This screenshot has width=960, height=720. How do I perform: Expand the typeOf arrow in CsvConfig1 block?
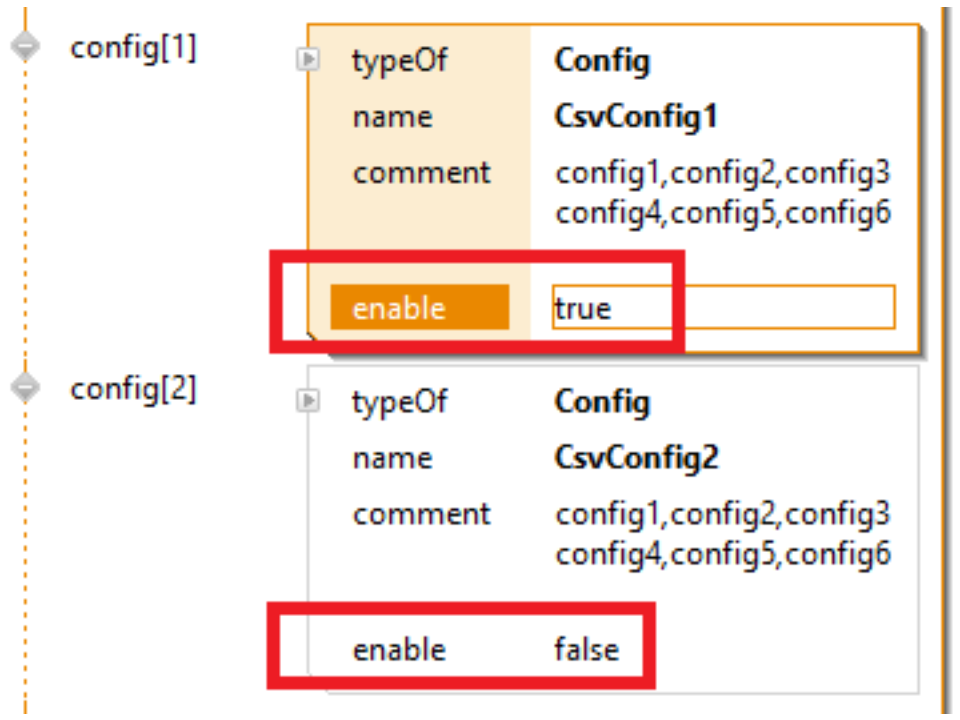pyautogui.click(x=309, y=61)
